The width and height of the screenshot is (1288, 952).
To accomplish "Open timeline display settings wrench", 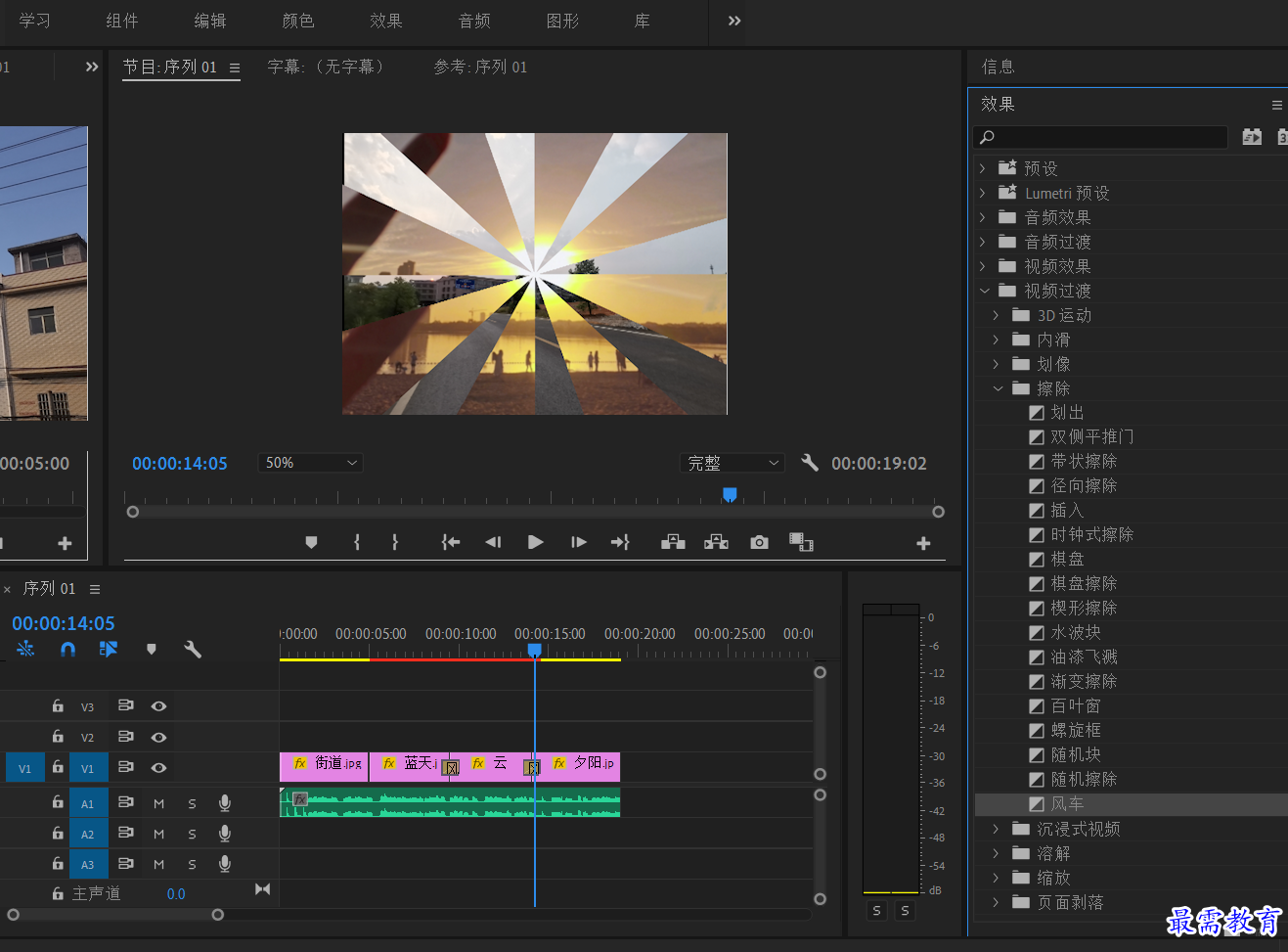I will [x=193, y=649].
